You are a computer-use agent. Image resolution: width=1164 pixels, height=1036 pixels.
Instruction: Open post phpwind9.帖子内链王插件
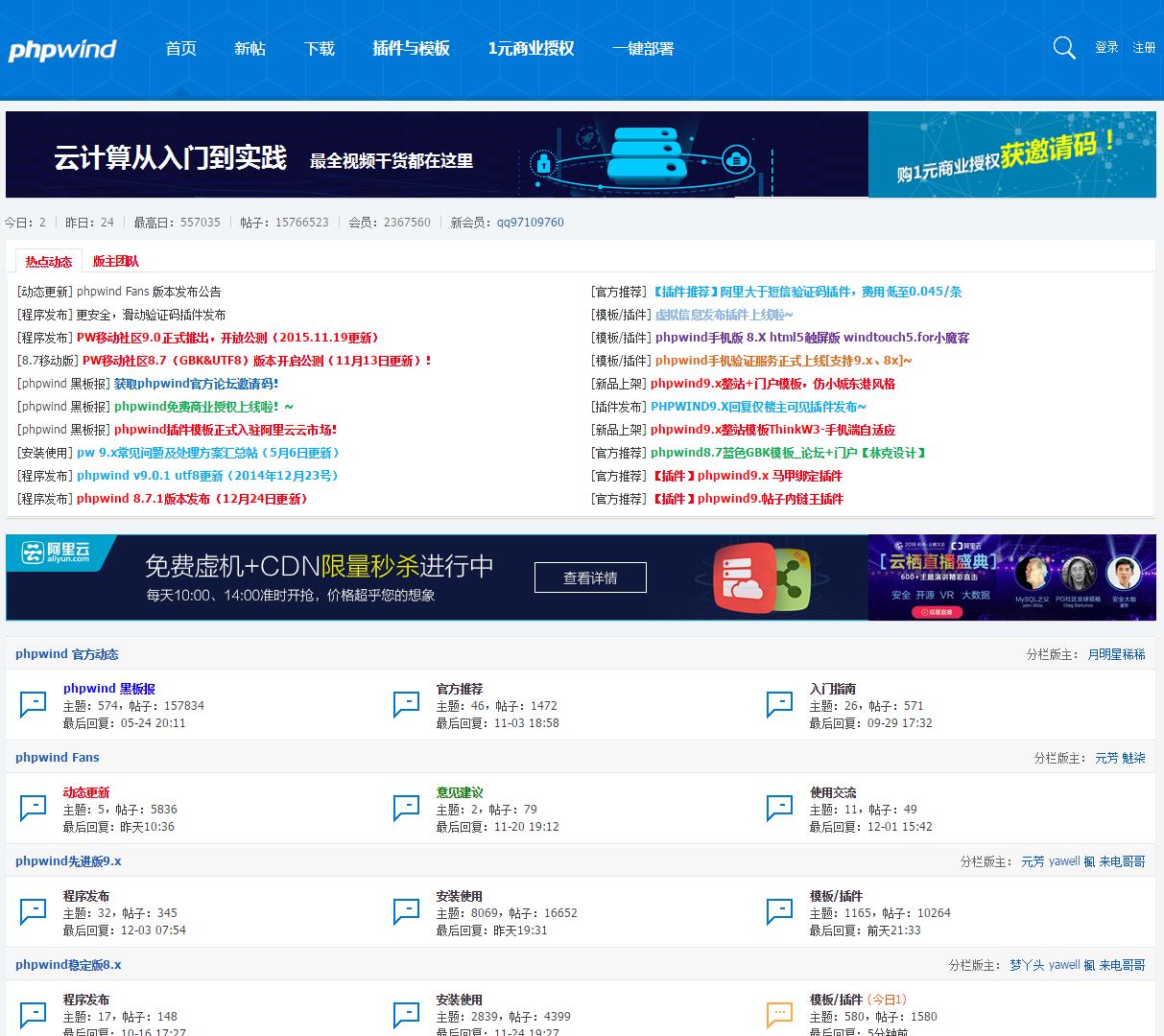pos(747,499)
